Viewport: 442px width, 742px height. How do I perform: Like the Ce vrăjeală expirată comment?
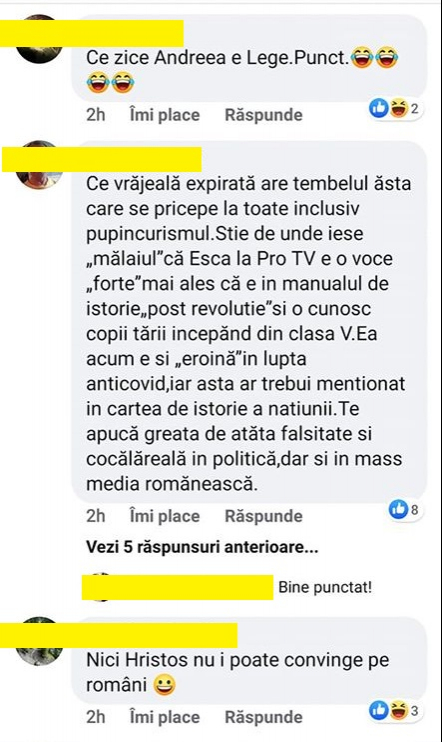(x=165, y=516)
